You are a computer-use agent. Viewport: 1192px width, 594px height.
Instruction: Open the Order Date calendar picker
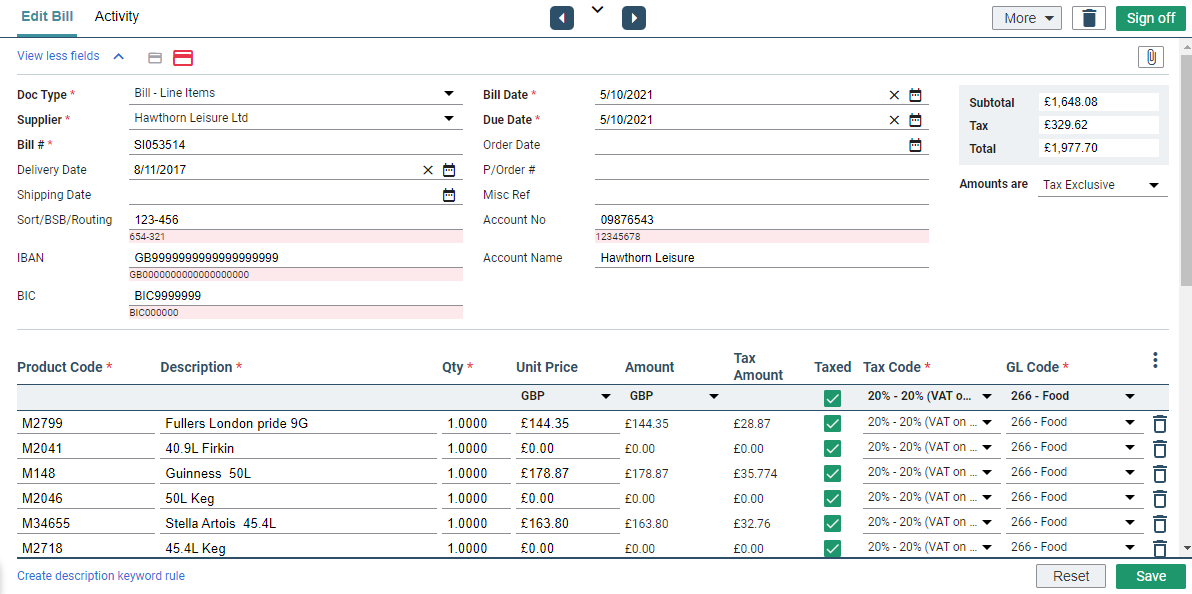915,145
